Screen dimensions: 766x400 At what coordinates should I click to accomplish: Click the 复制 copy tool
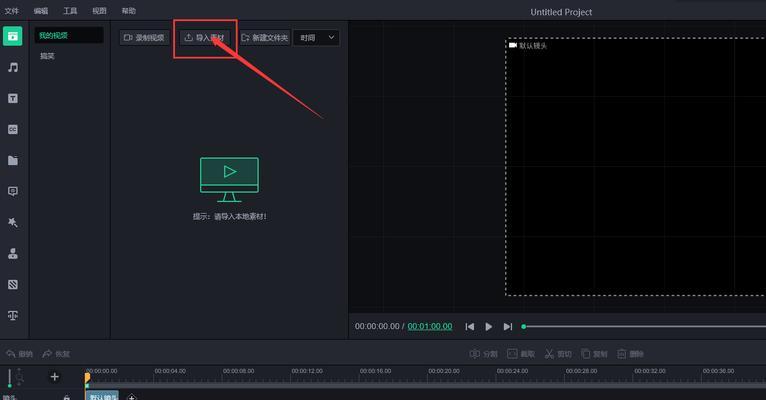594,354
